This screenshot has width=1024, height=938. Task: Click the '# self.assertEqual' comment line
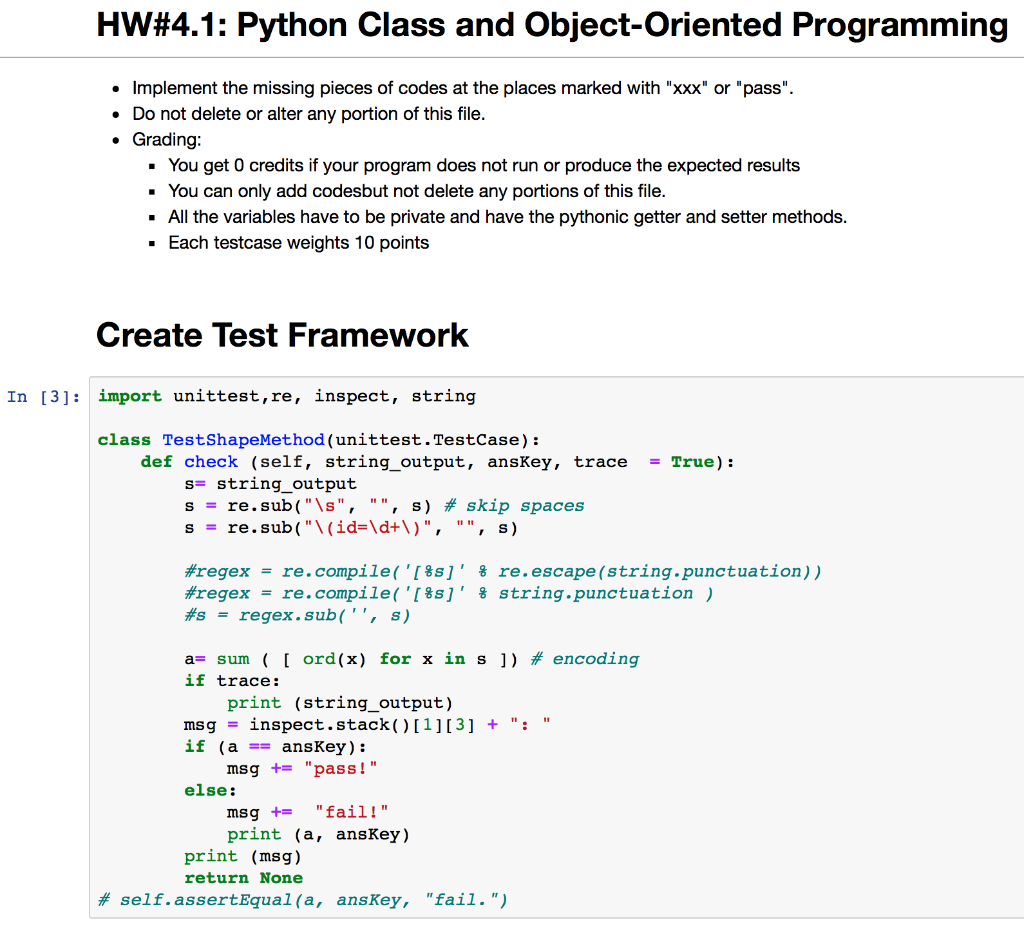[302, 900]
